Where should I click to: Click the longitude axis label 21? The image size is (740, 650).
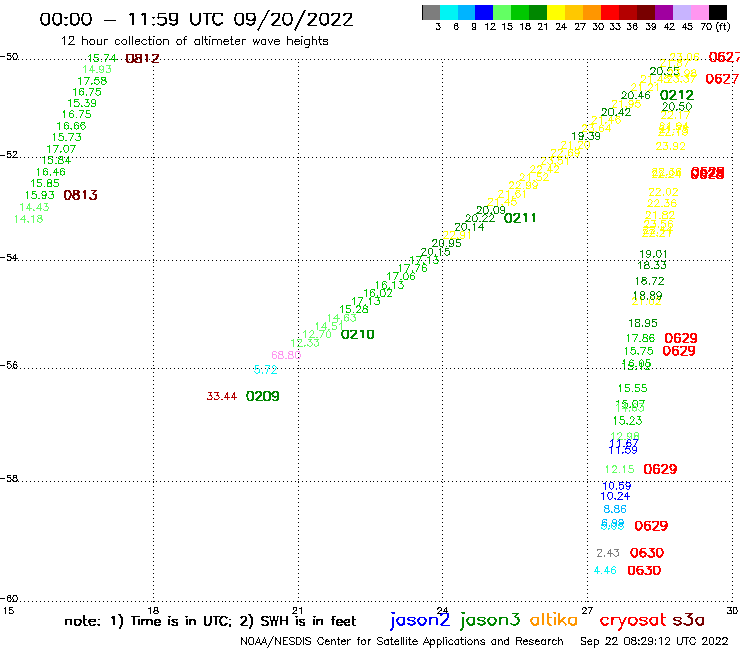[298, 610]
